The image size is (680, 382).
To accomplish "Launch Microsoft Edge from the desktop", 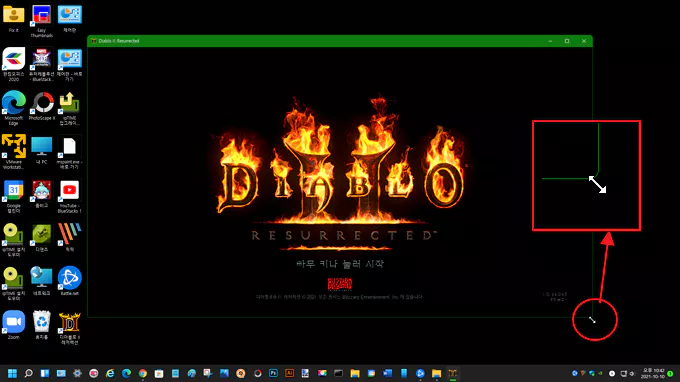I will (x=13, y=108).
